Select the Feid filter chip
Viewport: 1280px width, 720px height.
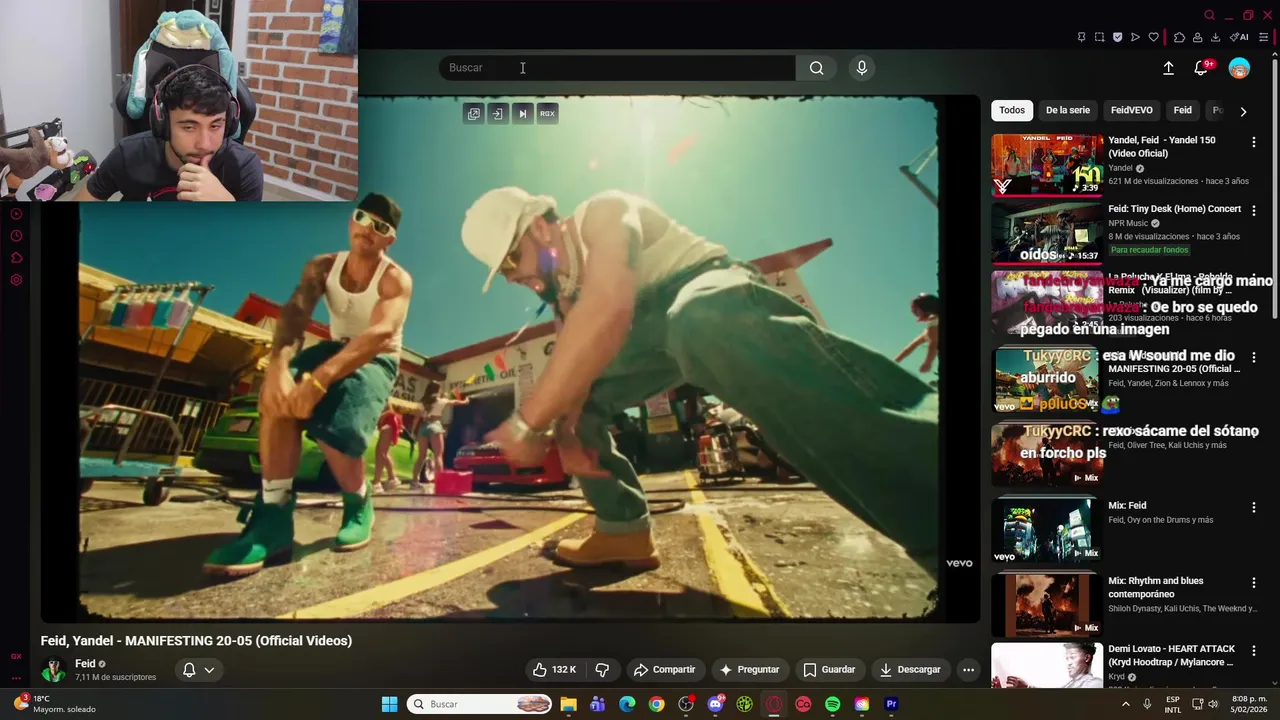1183,110
